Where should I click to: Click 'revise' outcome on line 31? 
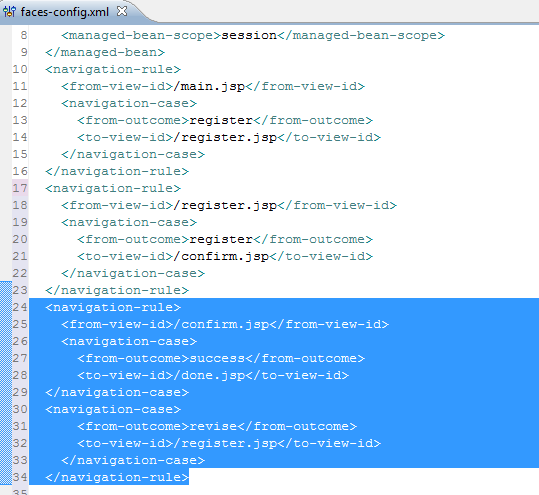(x=213, y=426)
